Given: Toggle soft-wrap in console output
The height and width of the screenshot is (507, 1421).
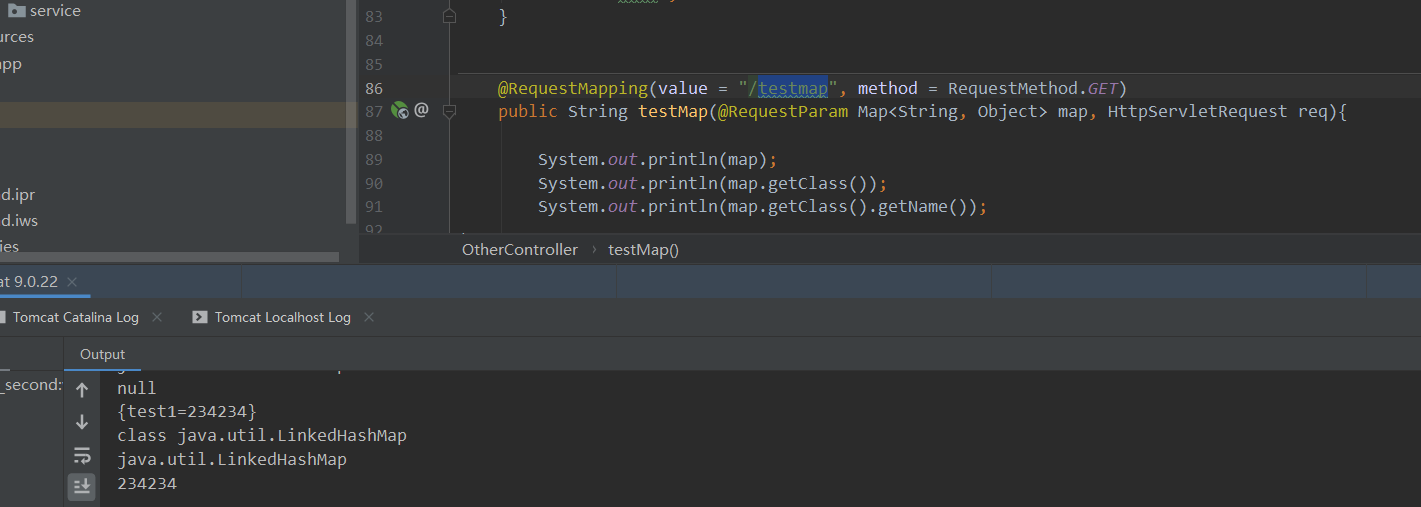Looking at the screenshot, I should (82, 455).
